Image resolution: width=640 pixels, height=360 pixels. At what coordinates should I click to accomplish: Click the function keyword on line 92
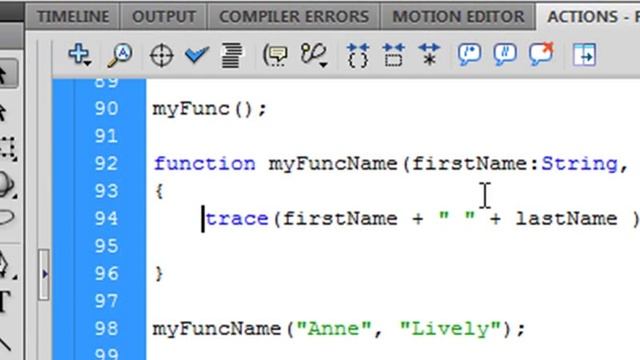tap(205, 164)
